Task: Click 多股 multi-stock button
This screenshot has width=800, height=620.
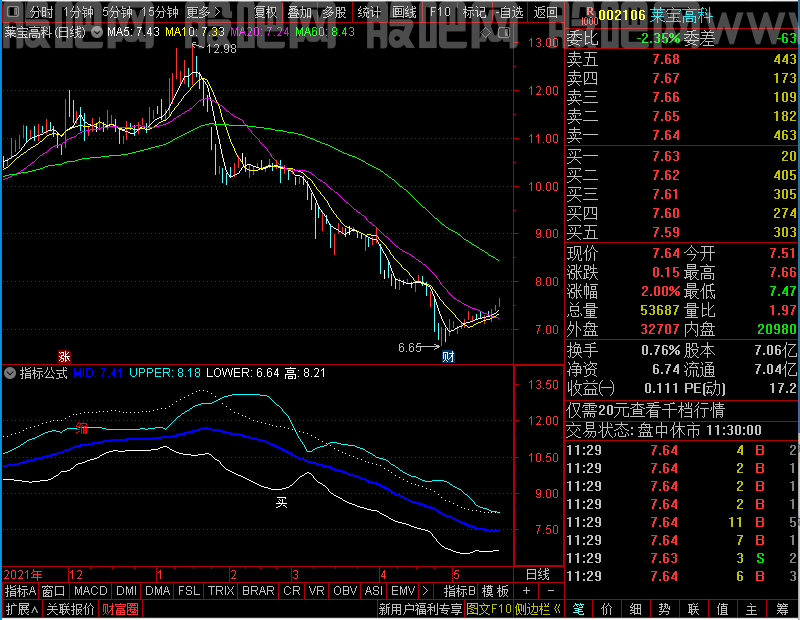Action: point(334,12)
